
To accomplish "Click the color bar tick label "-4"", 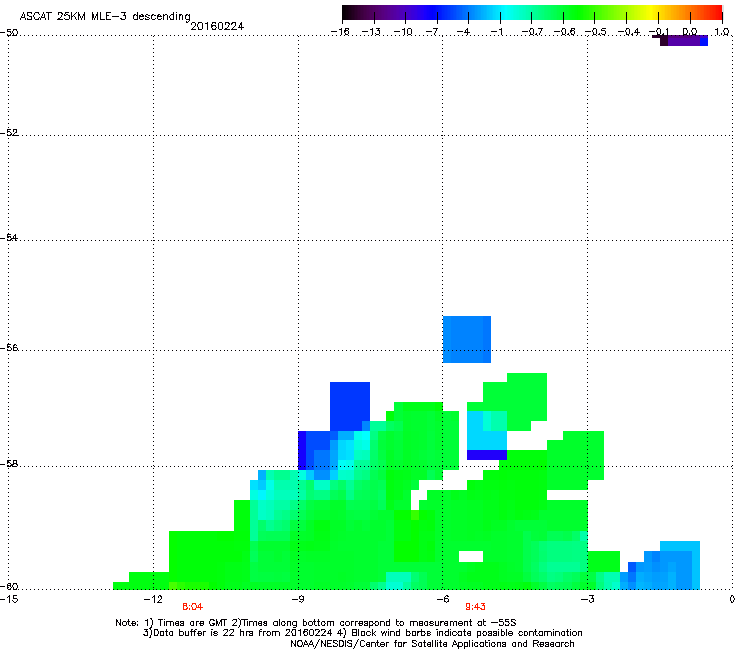I will pyautogui.click(x=464, y=32).
